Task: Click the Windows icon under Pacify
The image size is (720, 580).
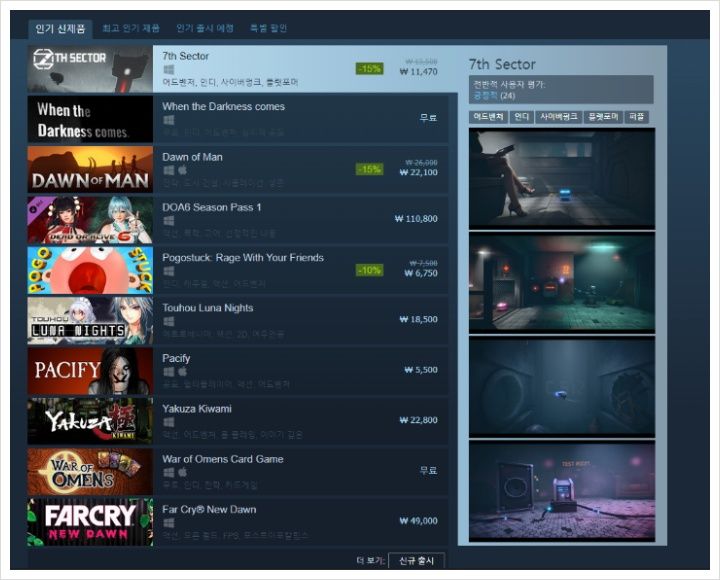Action: tap(169, 372)
